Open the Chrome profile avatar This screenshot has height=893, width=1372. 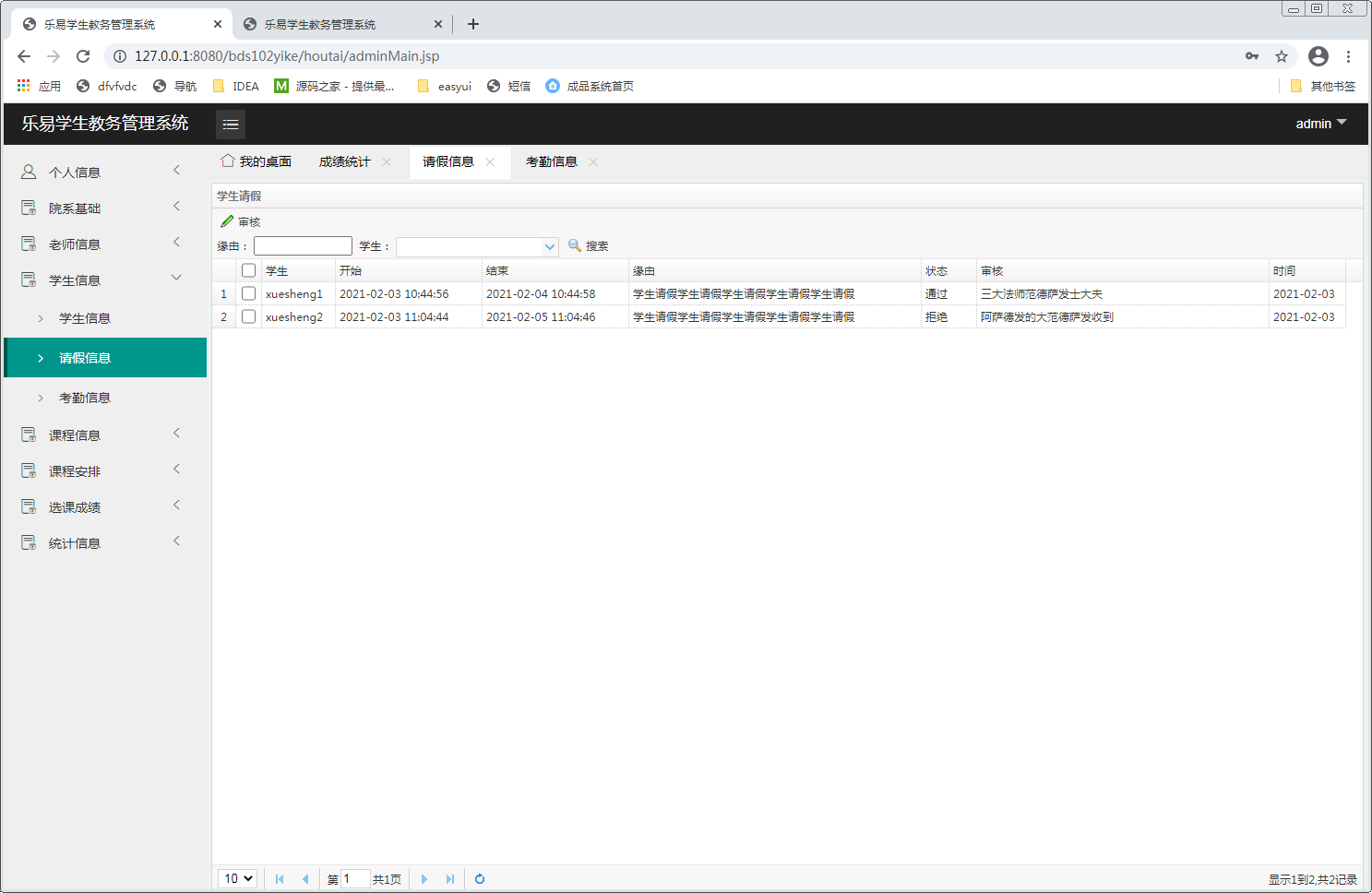click(1318, 56)
